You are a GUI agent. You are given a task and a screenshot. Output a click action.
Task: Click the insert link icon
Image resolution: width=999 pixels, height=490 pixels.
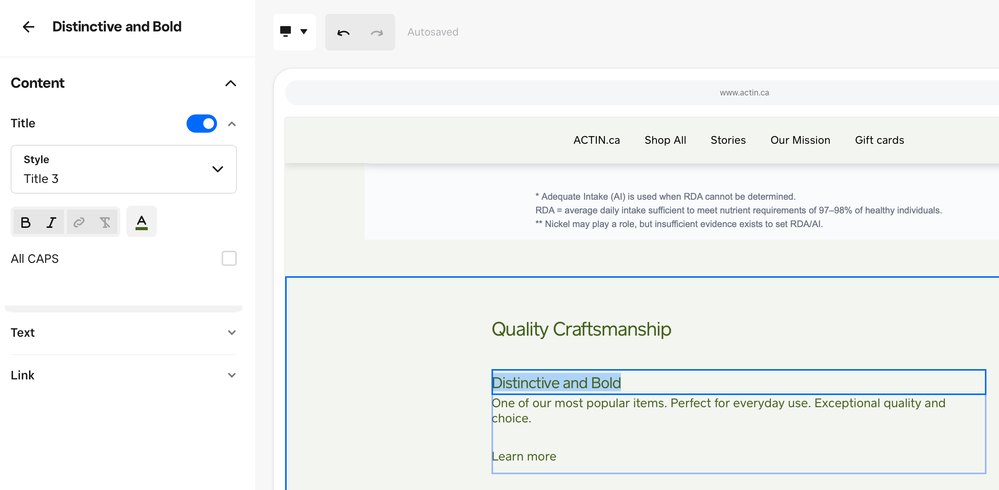(x=79, y=222)
